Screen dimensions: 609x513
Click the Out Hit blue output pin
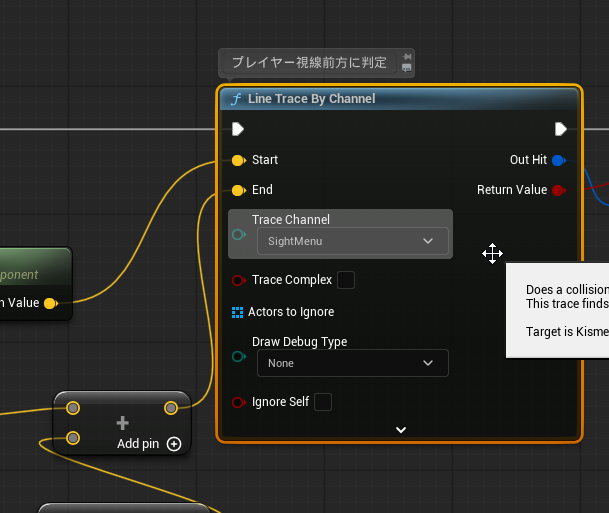559,160
